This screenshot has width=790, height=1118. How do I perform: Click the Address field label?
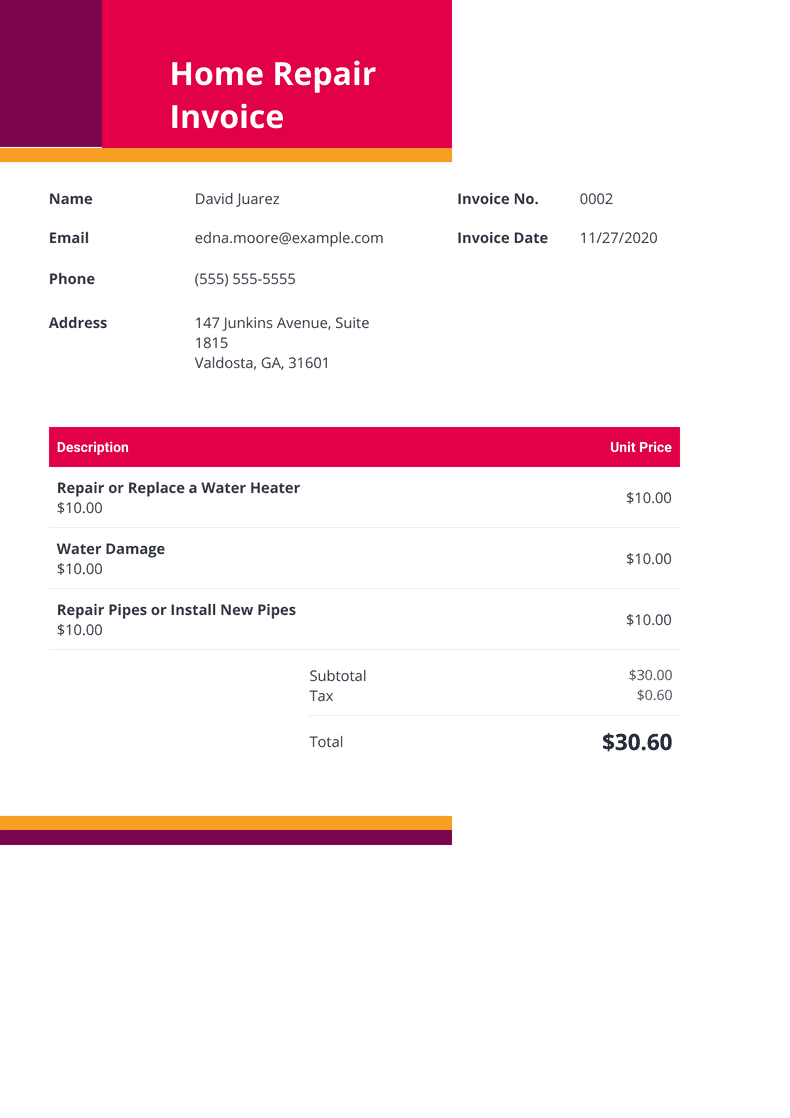point(78,323)
